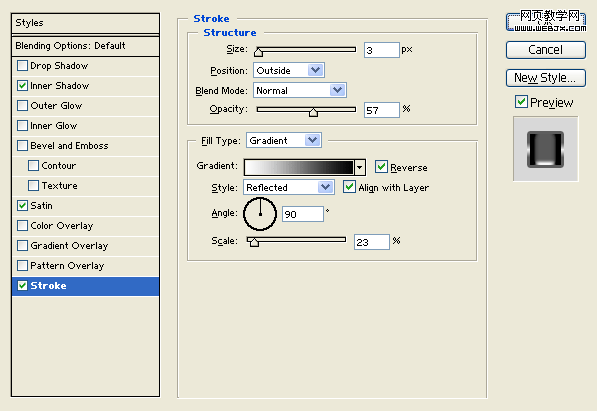The height and width of the screenshot is (411, 597).
Task: Toggle the Preview checkbox
Action: (521, 102)
